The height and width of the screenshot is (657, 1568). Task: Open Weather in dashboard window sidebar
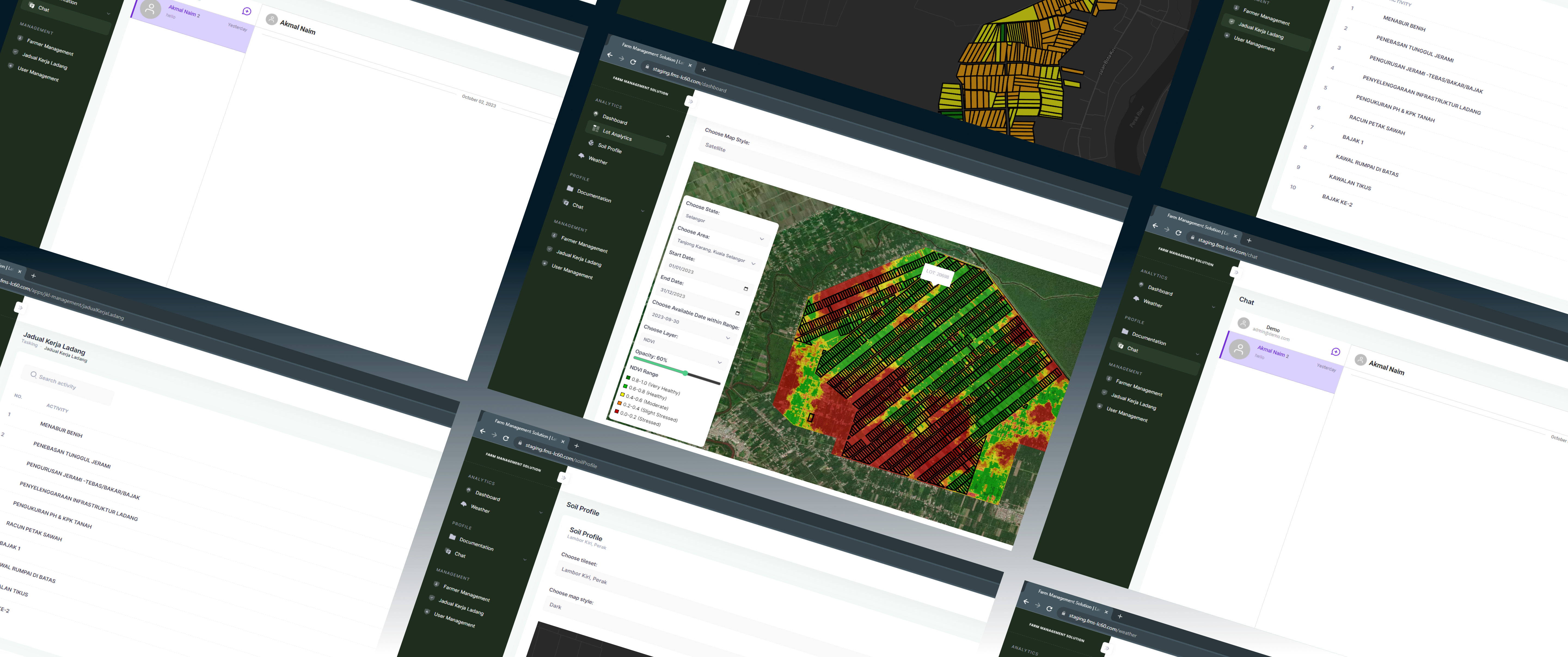click(x=597, y=160)
